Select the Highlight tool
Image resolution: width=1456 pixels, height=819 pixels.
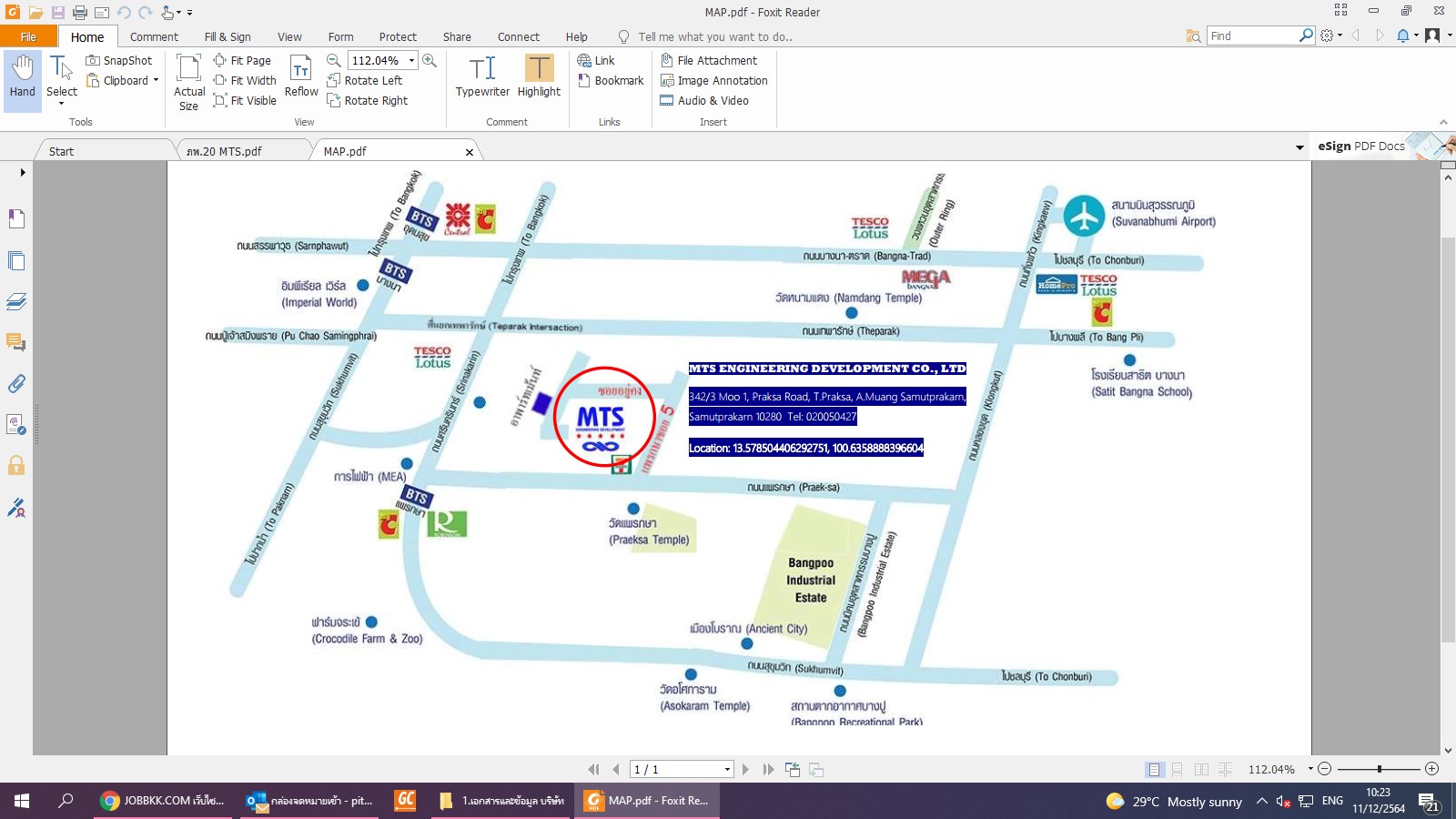[539, 76]
